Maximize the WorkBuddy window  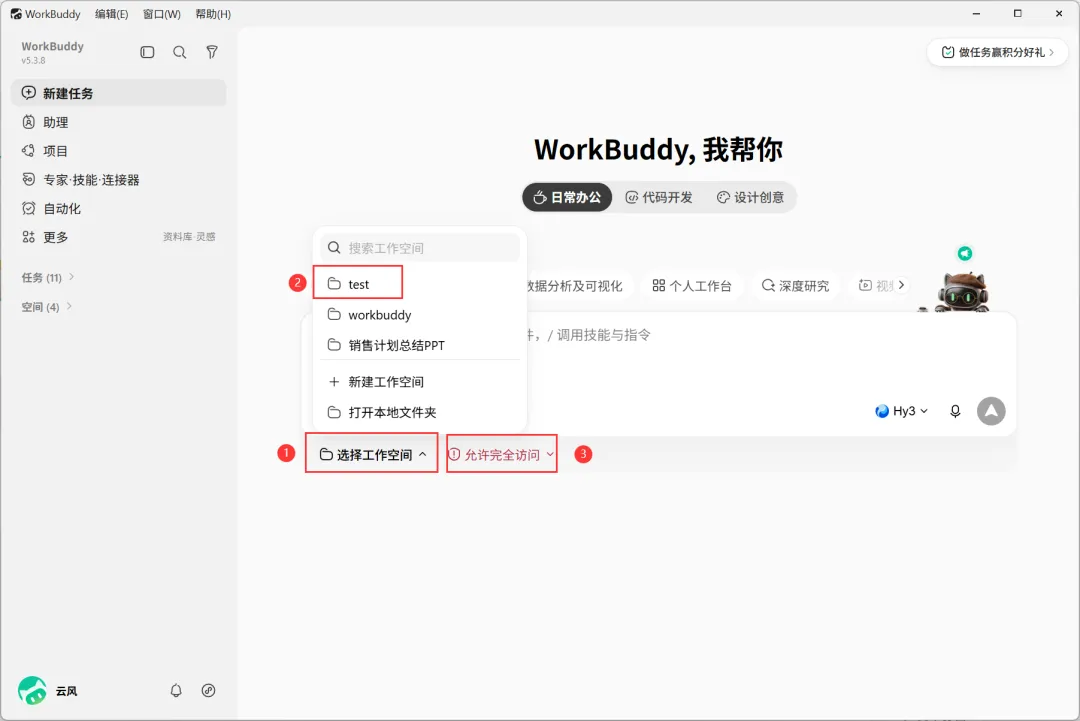tap(1017, 14)
